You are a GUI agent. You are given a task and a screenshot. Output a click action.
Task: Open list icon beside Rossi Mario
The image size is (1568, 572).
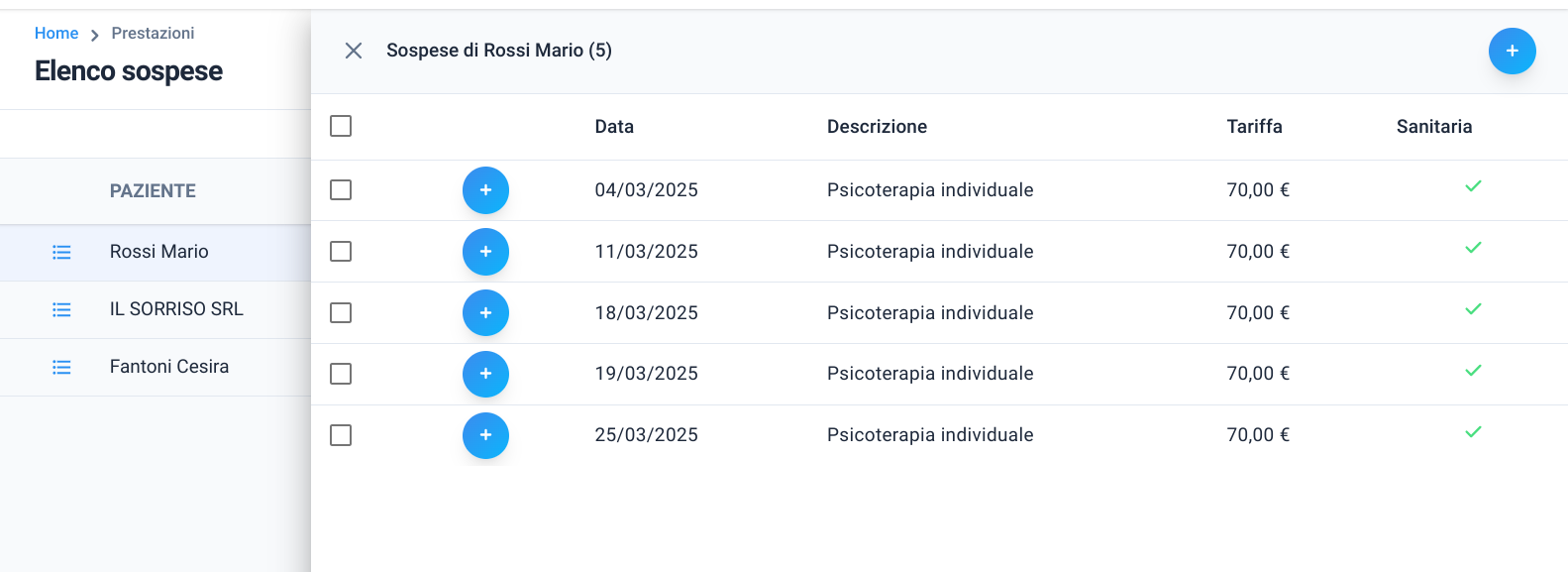coord(61,253)
